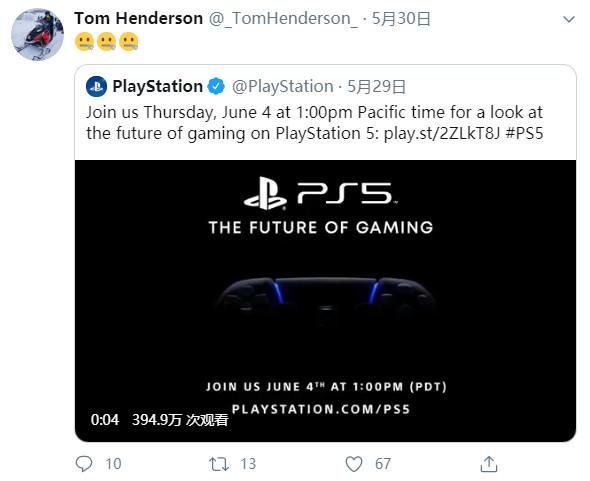Click Tom Henderson's snowmobile avatar
590x481 pixels.
coord(37,34)
